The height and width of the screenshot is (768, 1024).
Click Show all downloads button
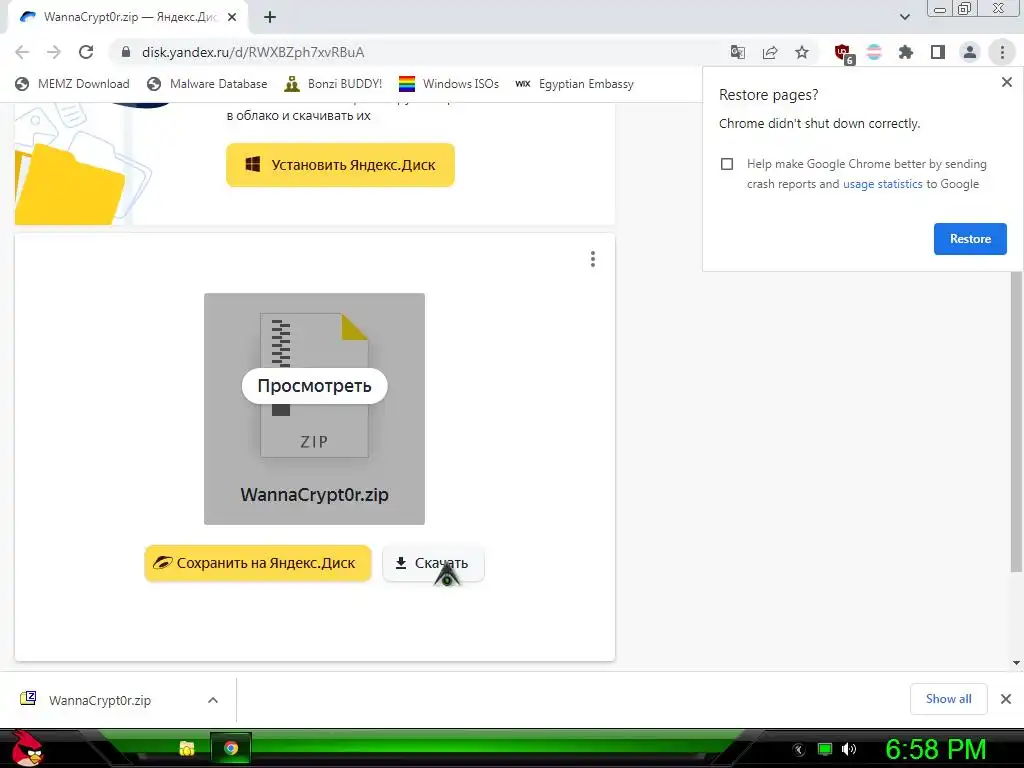pos(948,699)
